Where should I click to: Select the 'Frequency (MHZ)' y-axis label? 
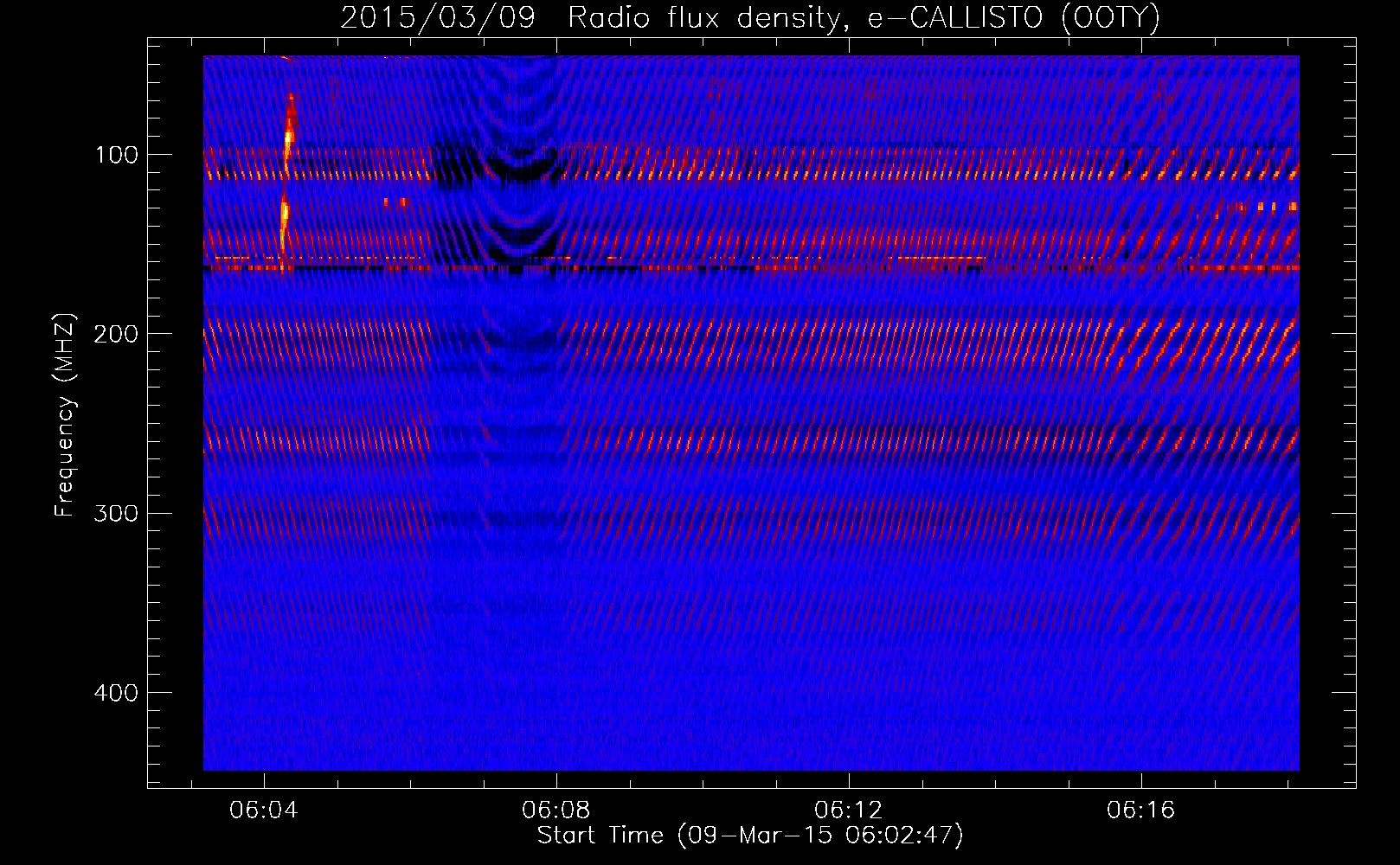point(65,415)
